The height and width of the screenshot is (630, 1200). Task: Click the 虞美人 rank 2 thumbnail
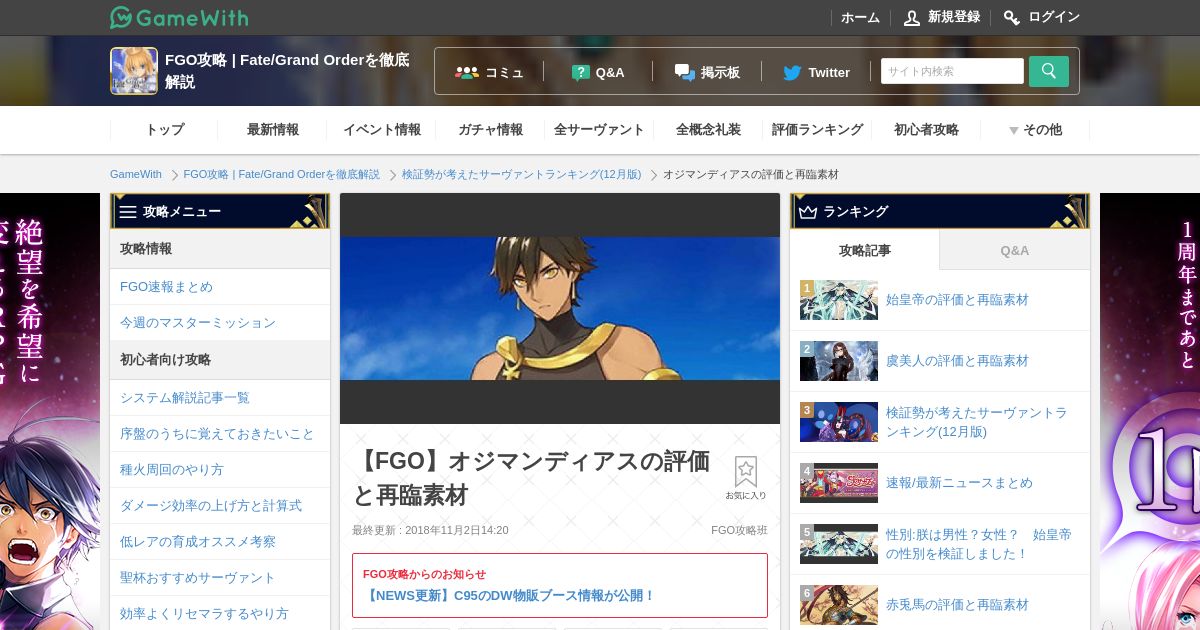point(839,361)
